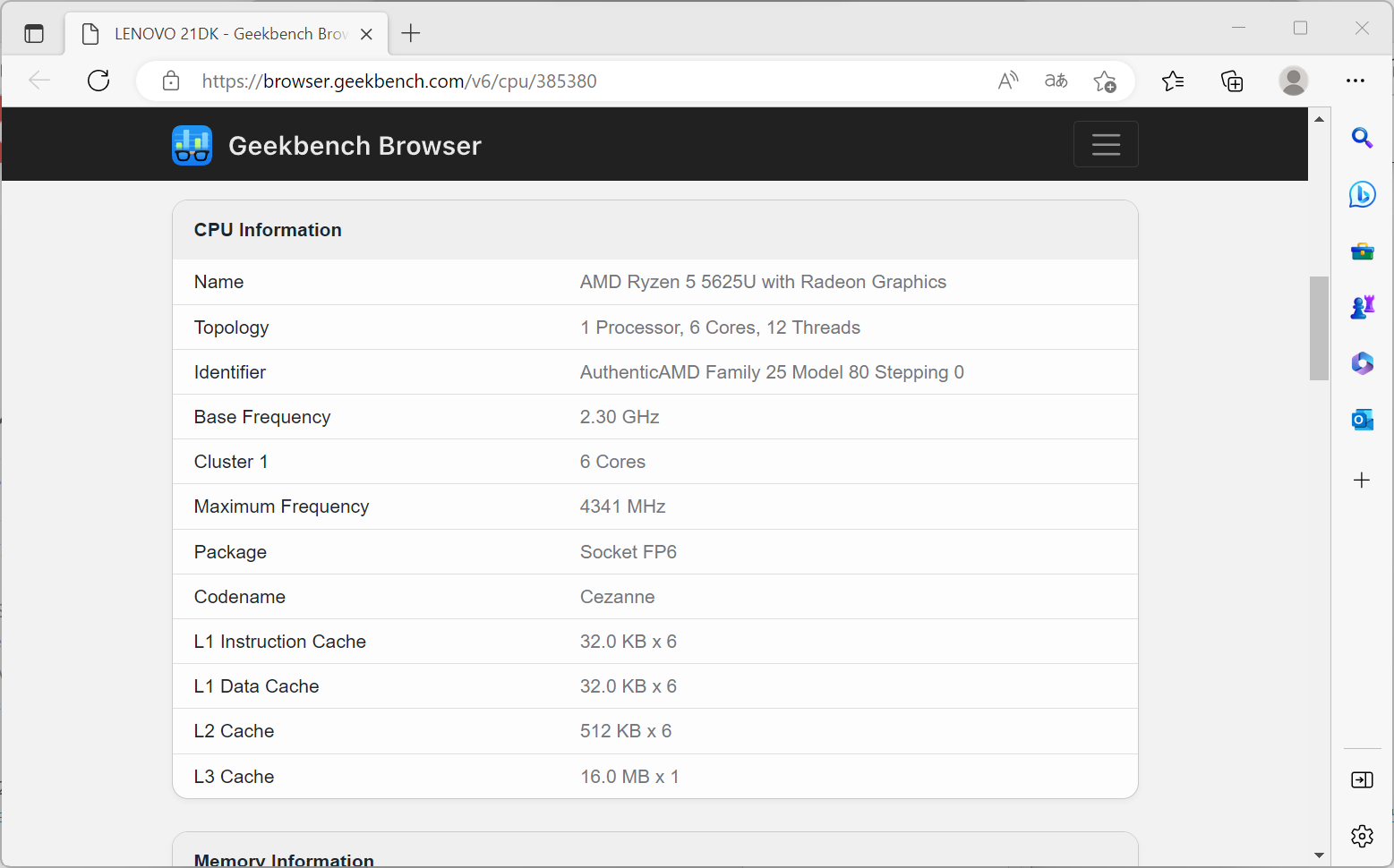Open Settings and more menu
The width and height of the screenshot is (1394, 868).
click(1356, 81)
